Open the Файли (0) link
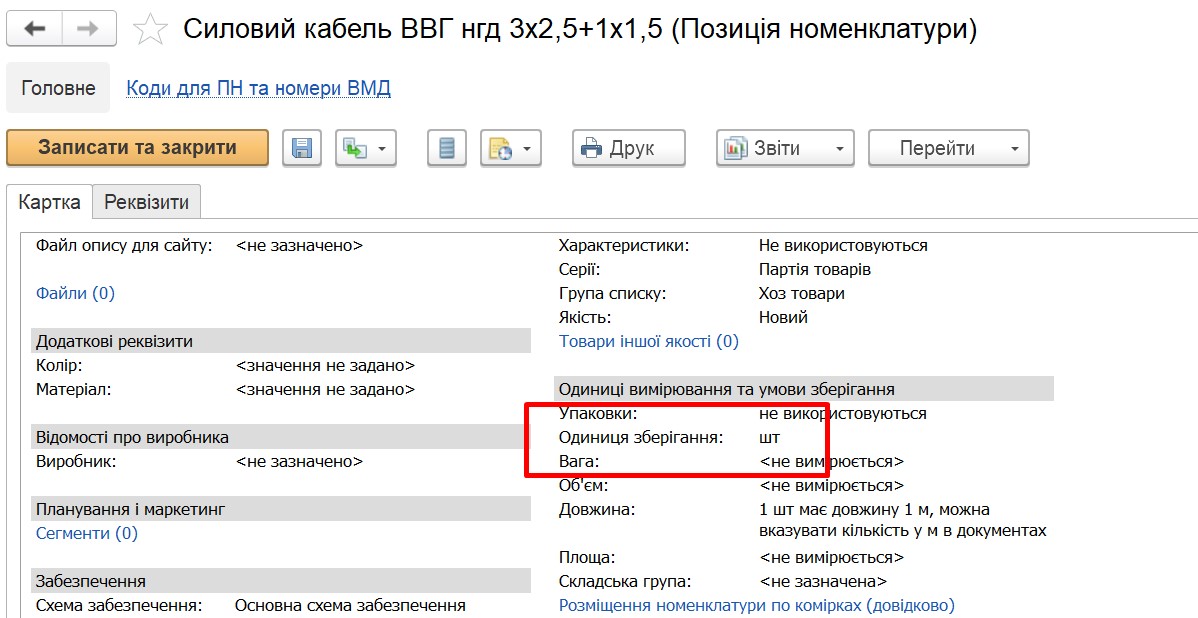Image resolution: width=1198 pixels, height=618 pixels. [x=76, y=293]
